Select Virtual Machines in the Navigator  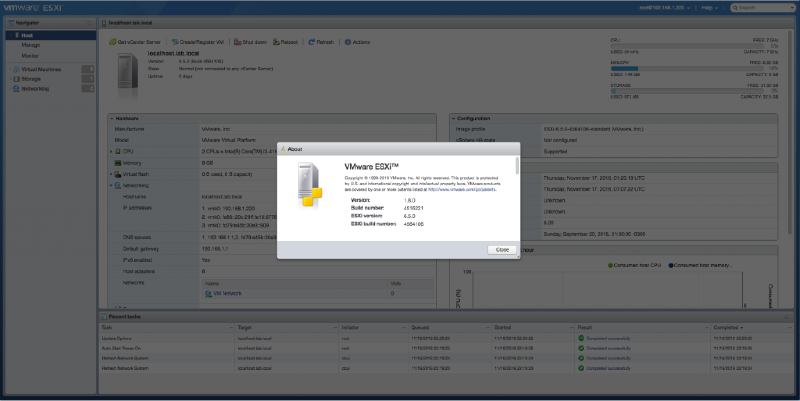[41, 68]
